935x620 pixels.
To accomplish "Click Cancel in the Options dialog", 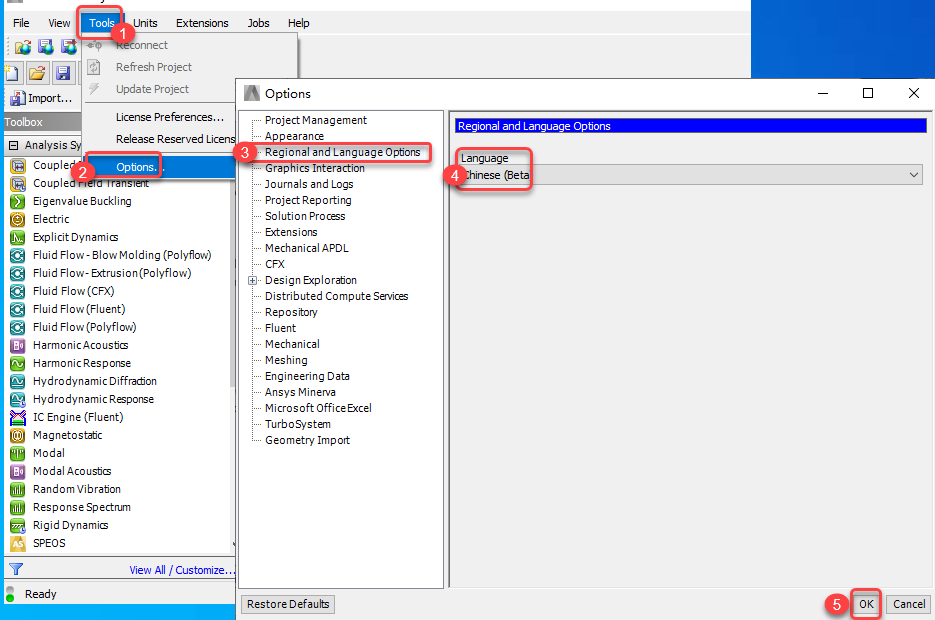I will pyautogui.click(x=909, y=604).
